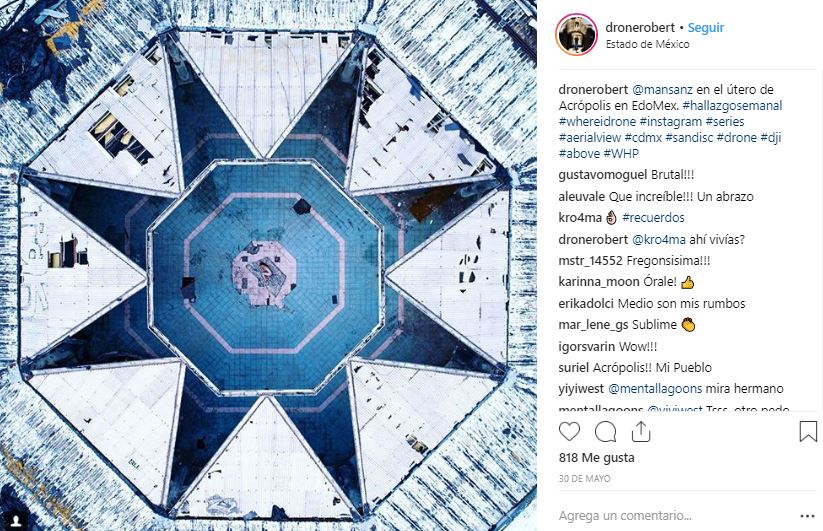Open the #hallazgosemanal hashtag
The height and width of the screenshot is (531, 823).
(732, 105)
